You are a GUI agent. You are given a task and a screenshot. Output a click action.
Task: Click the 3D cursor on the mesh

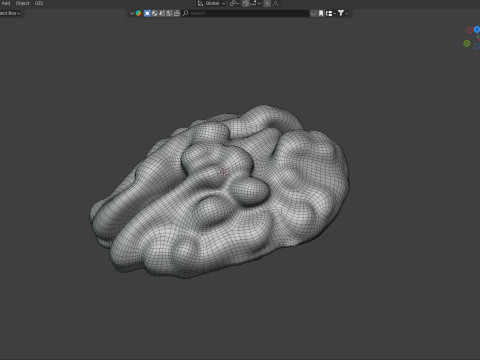click(223, 172)
